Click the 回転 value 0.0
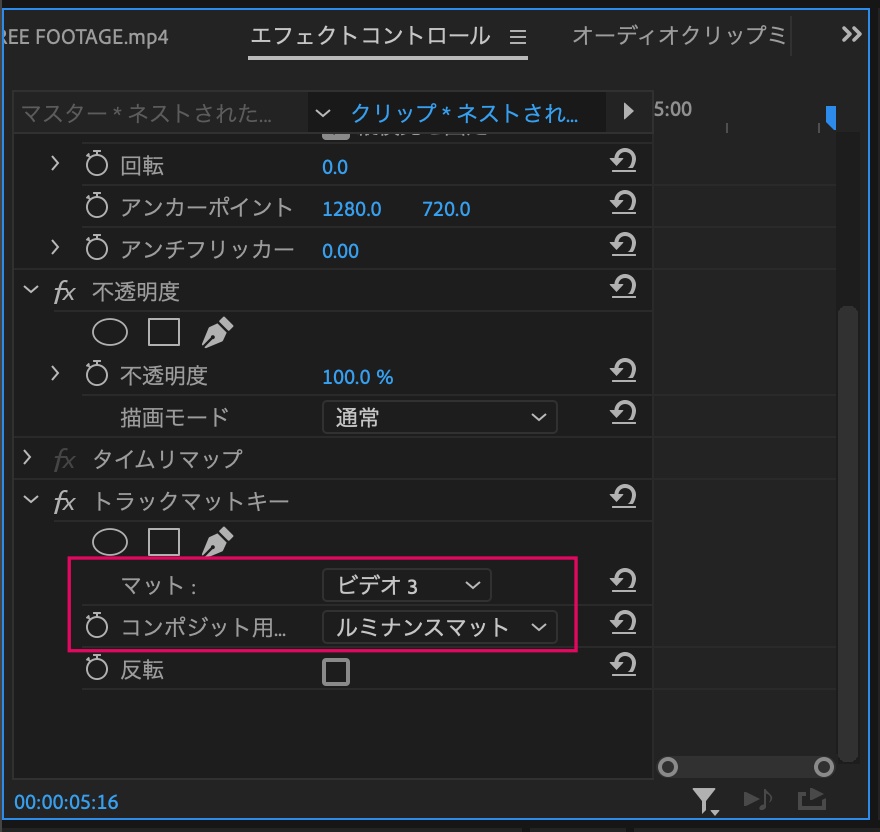The height and width of the screenshot is (832, 880). [x=335, y=167]
